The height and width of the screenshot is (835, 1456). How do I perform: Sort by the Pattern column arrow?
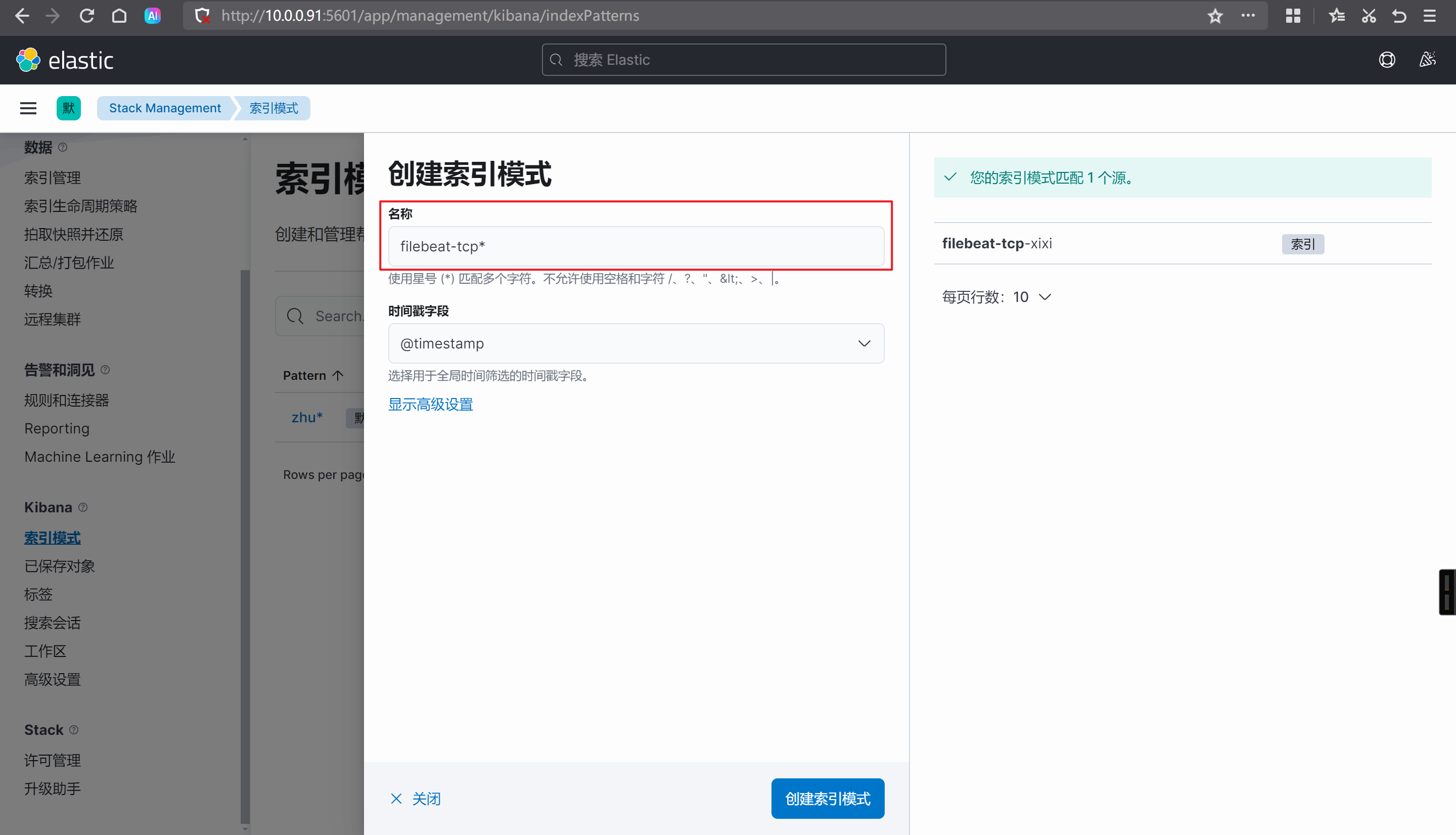338,376
